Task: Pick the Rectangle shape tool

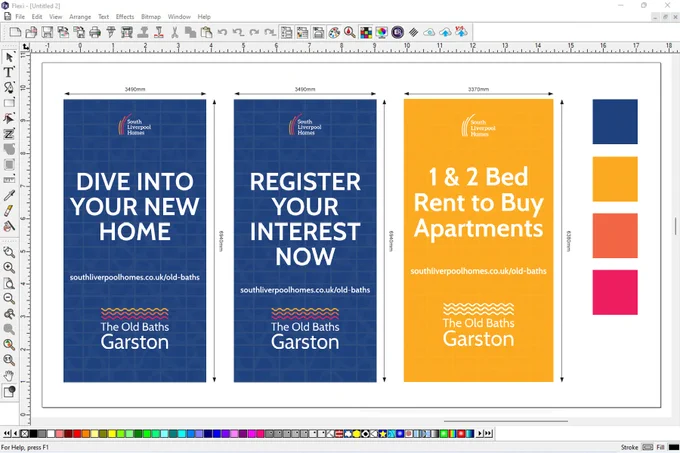Action: 9,103
